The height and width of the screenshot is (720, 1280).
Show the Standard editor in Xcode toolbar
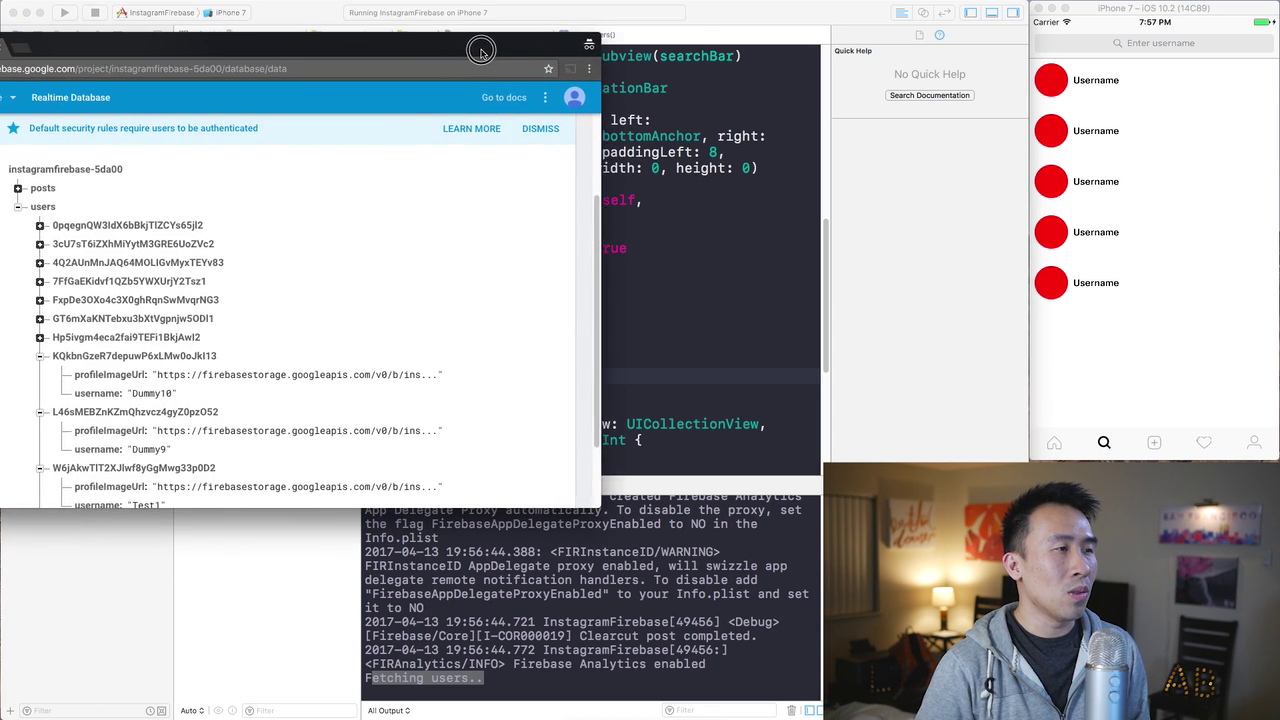(901, 13)
